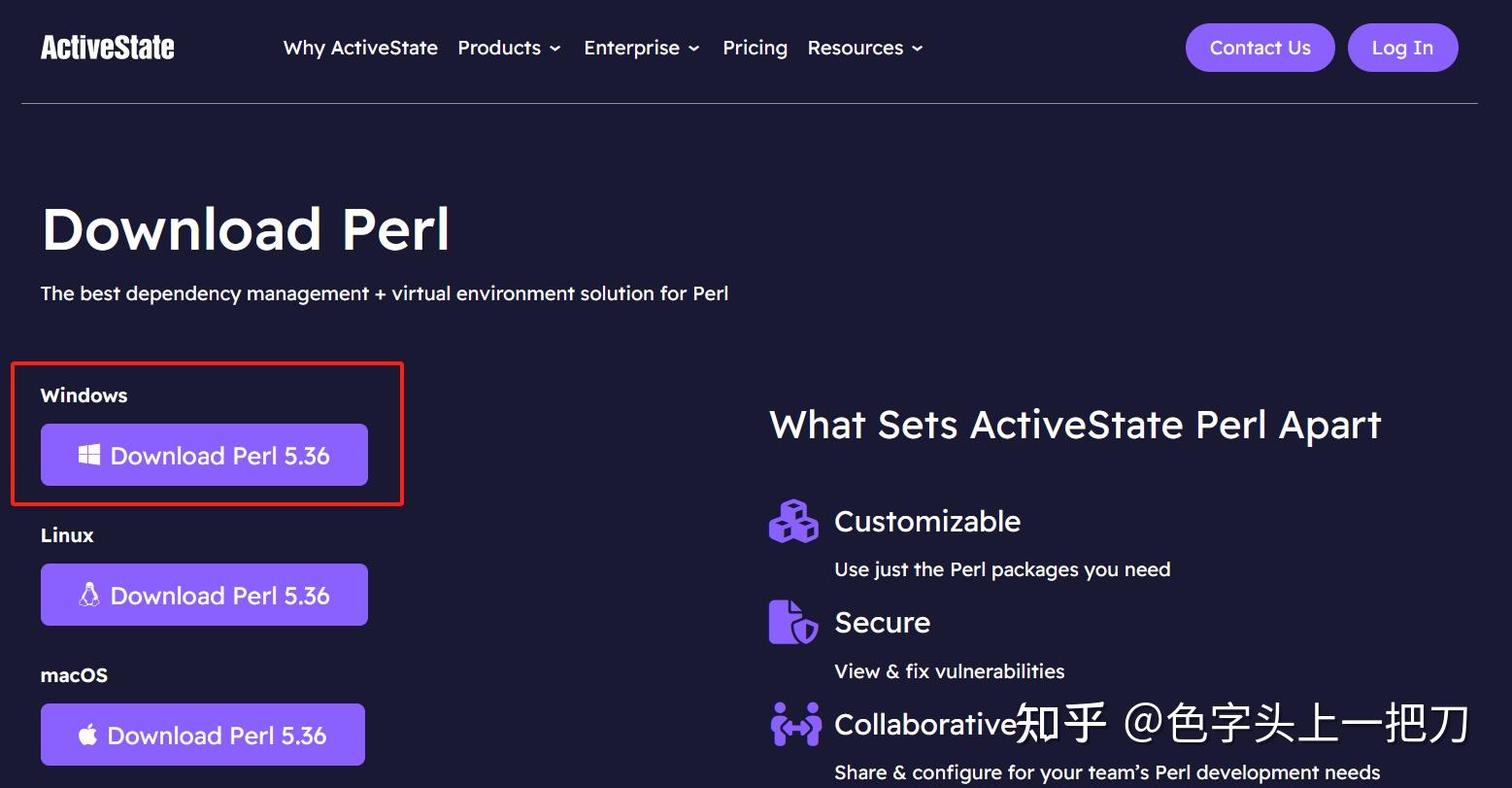Click the Download Perl page heading

(x=245, y=228)
